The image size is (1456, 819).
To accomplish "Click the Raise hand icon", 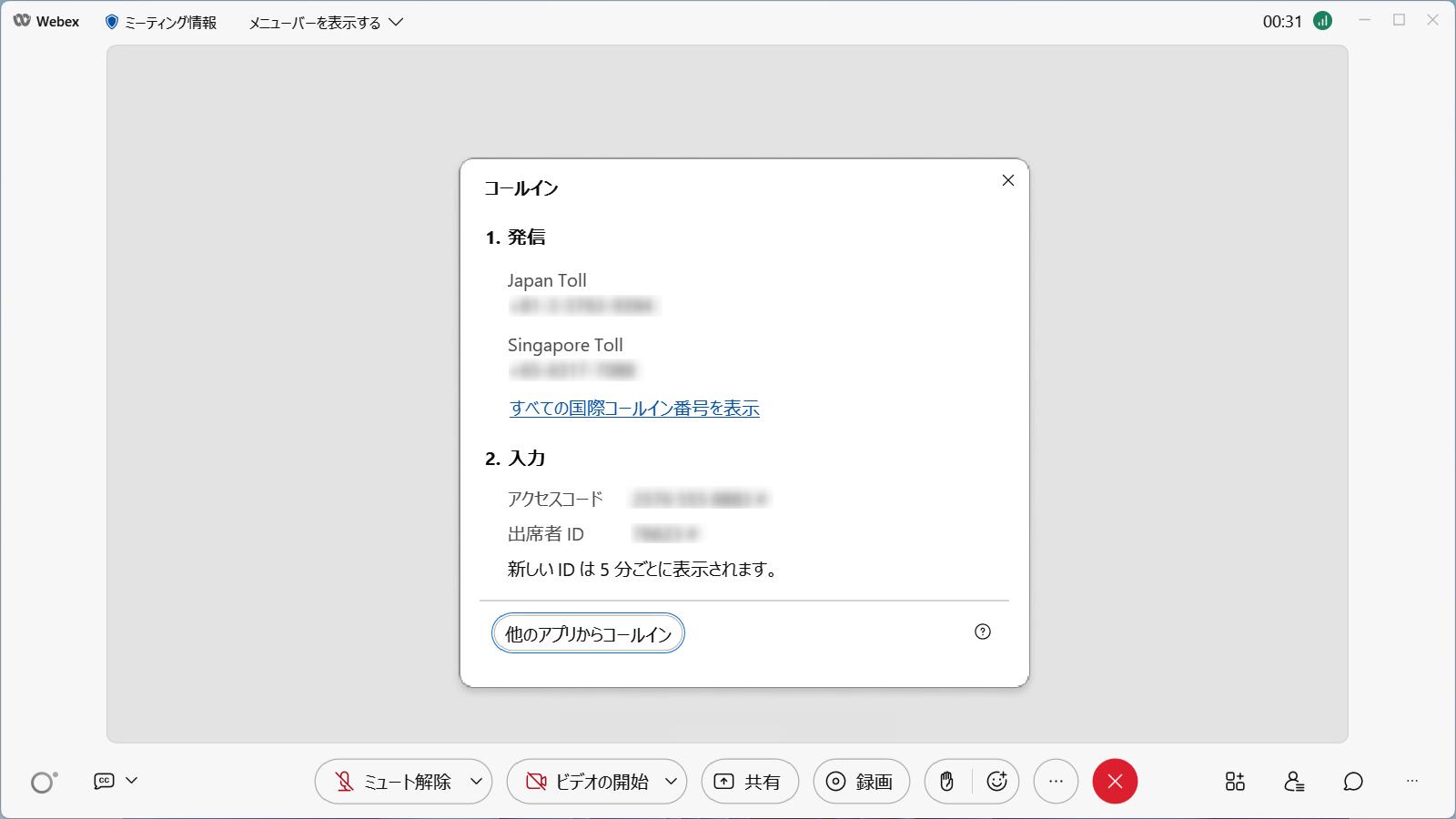I will [x=946, y=781].
